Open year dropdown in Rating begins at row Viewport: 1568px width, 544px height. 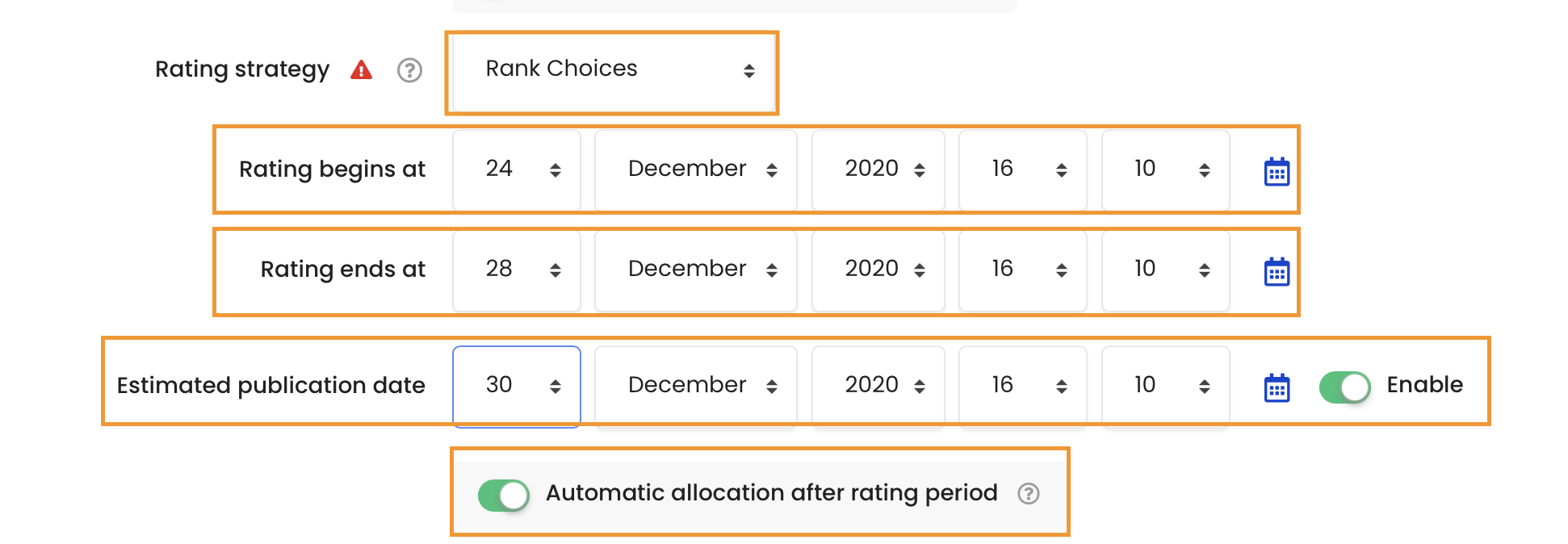(878, 169)
